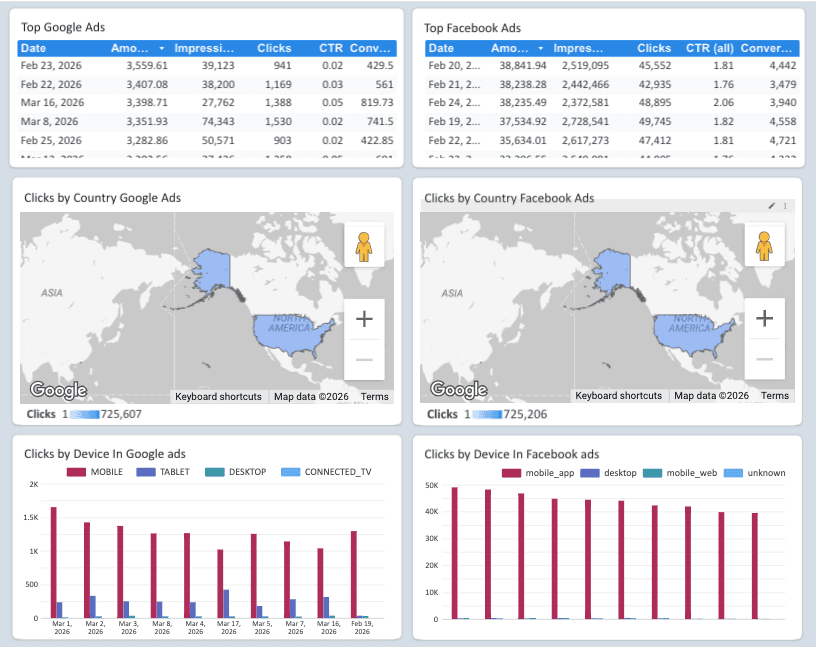Select the Google logo on the Google Ads map
The width and height of the screenshot is (816, 647).
point(57,390)
